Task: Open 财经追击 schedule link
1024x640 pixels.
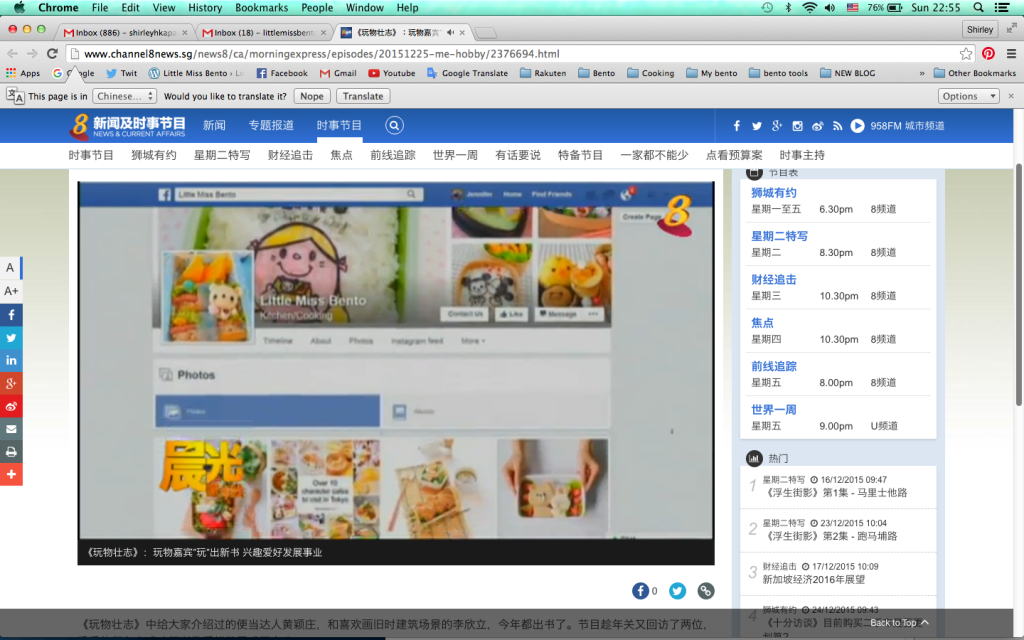Action: coord(774,280)
